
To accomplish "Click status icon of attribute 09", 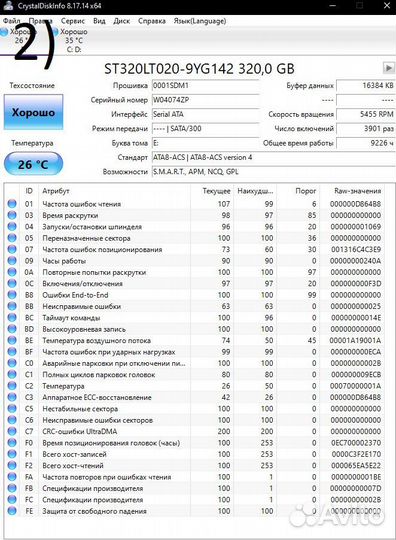I will (x=12, y=260).
